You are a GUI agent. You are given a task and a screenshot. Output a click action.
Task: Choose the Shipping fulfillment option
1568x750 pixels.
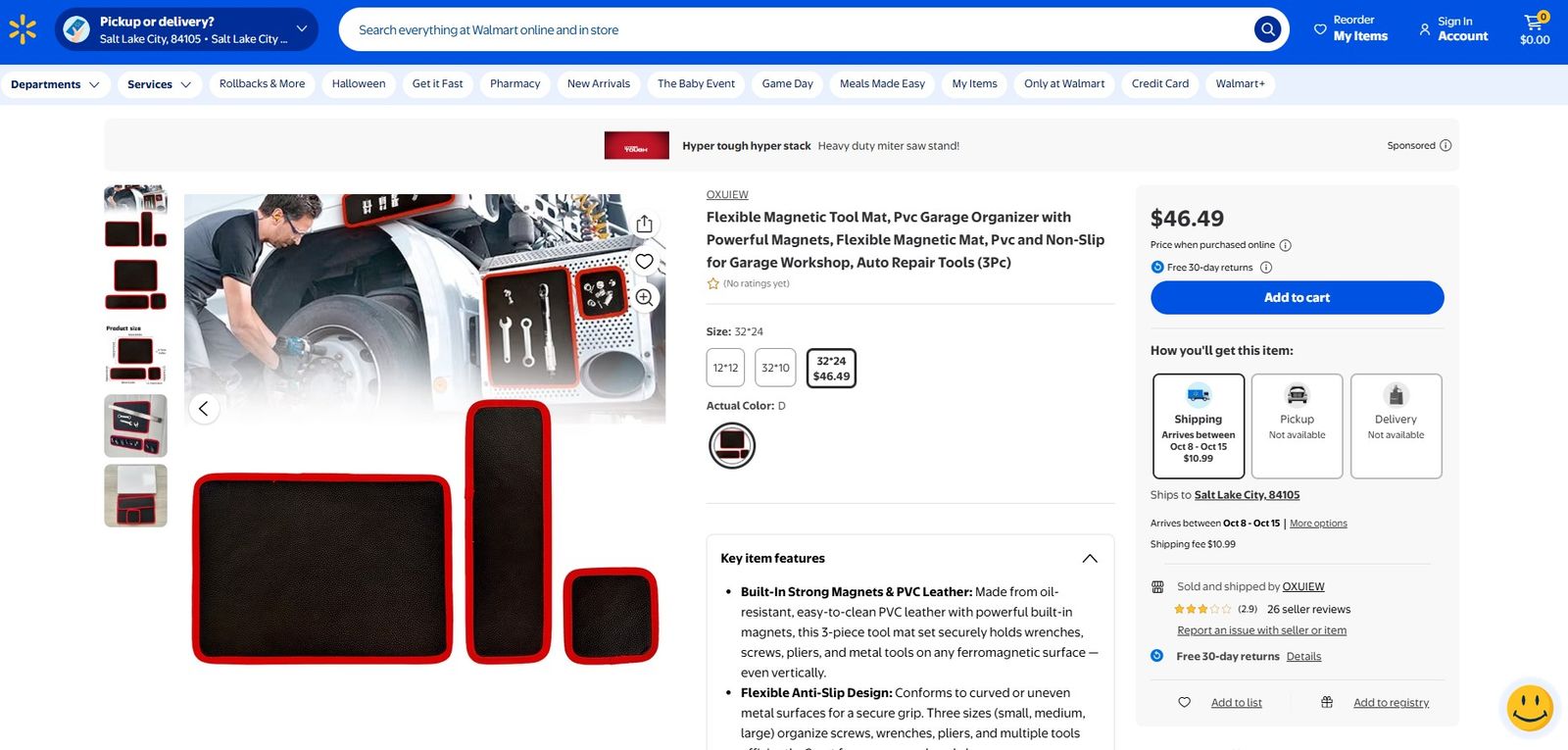tap(1199, 425)
